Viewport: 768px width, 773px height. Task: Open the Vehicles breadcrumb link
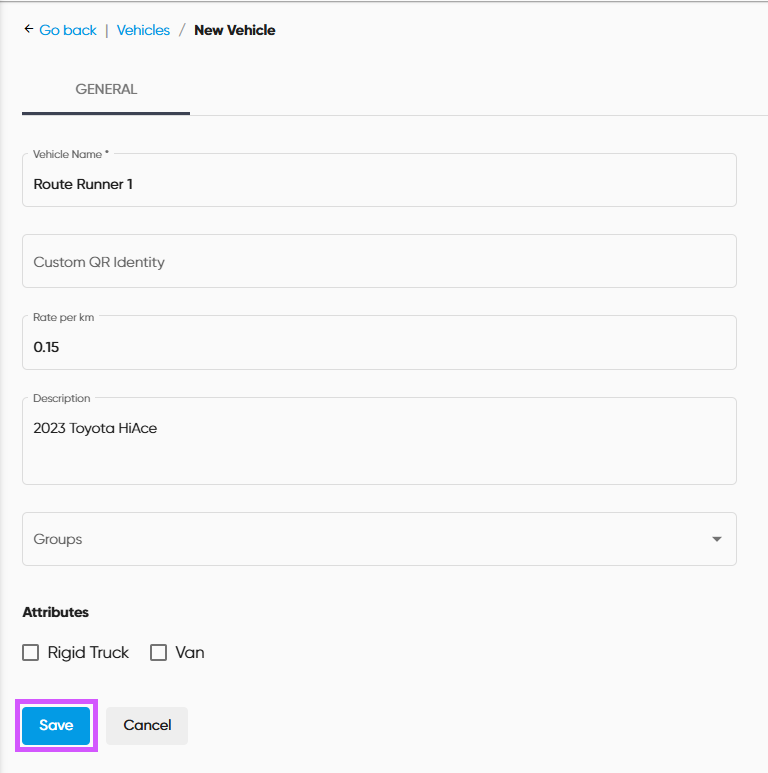(x=143, y=30)
